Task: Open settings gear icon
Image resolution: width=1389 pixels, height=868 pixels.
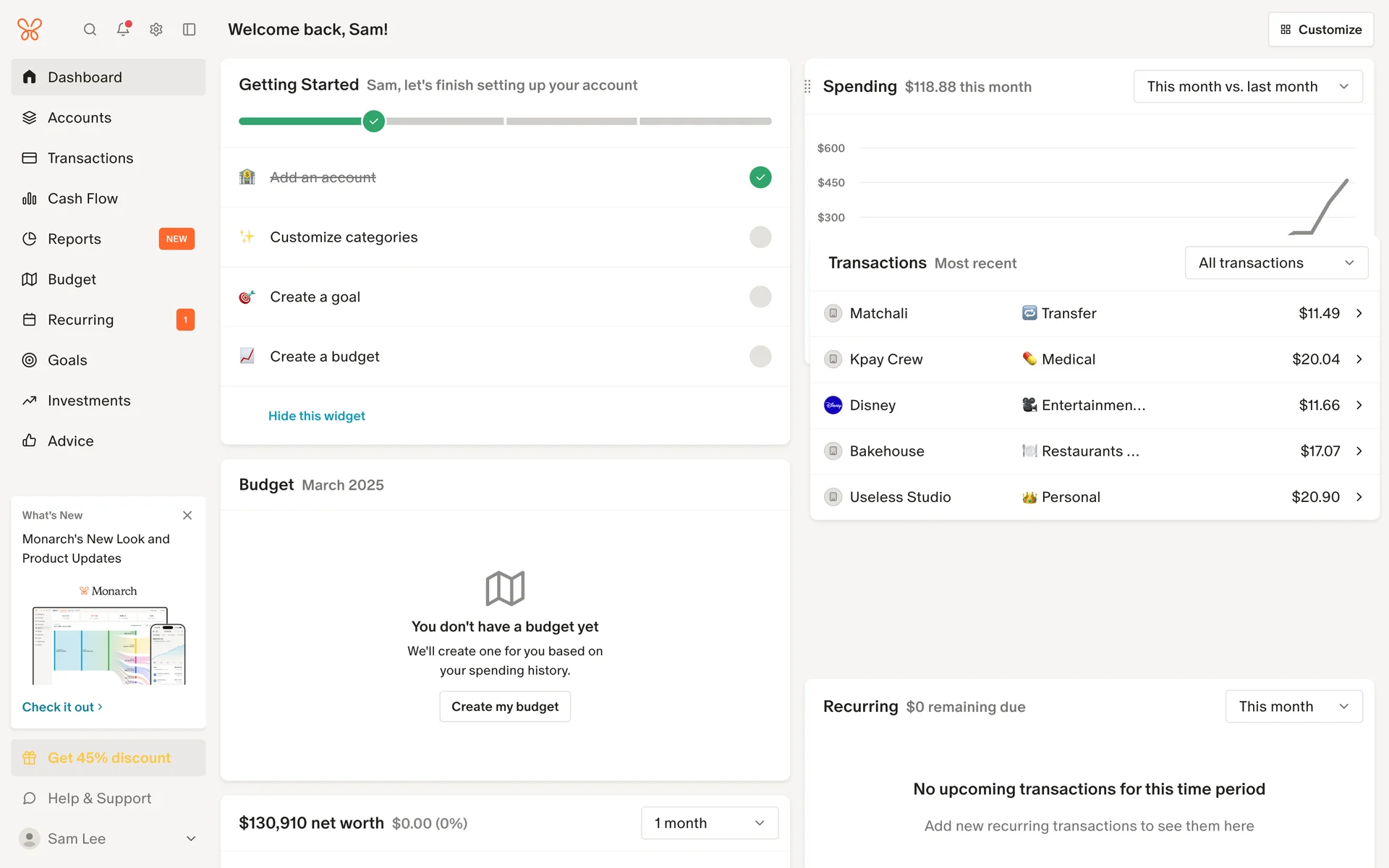Action: (156, 30)
